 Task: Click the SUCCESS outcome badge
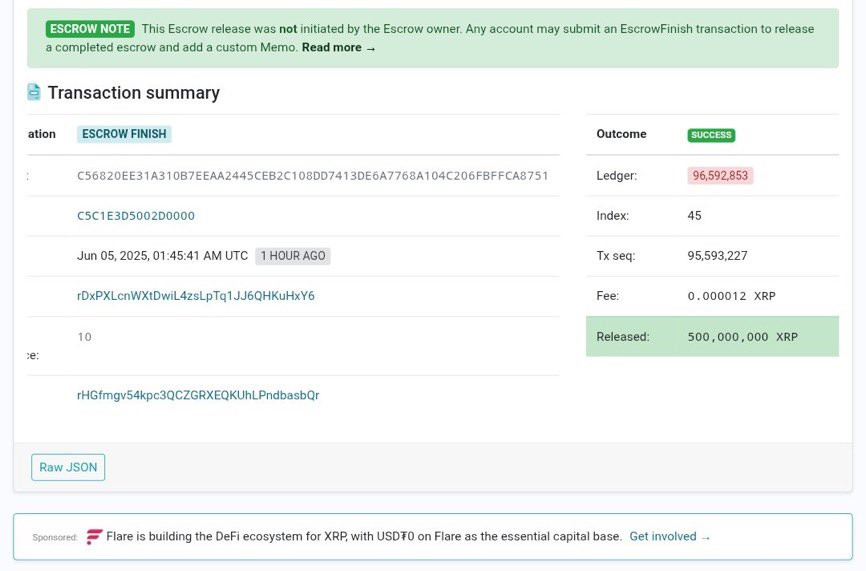[711, 135]
